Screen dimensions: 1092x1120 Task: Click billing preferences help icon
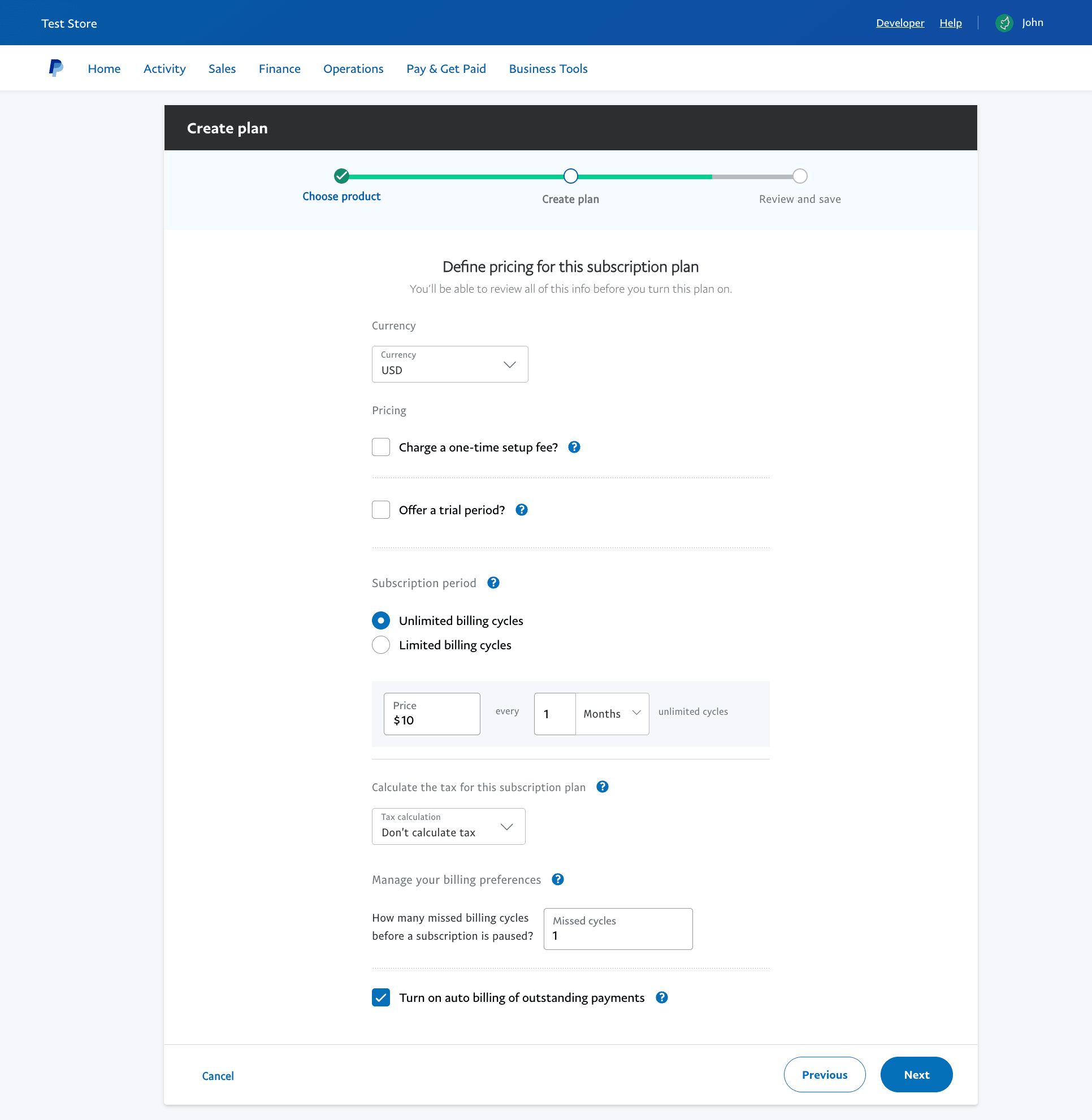click(x=557, y=879)
